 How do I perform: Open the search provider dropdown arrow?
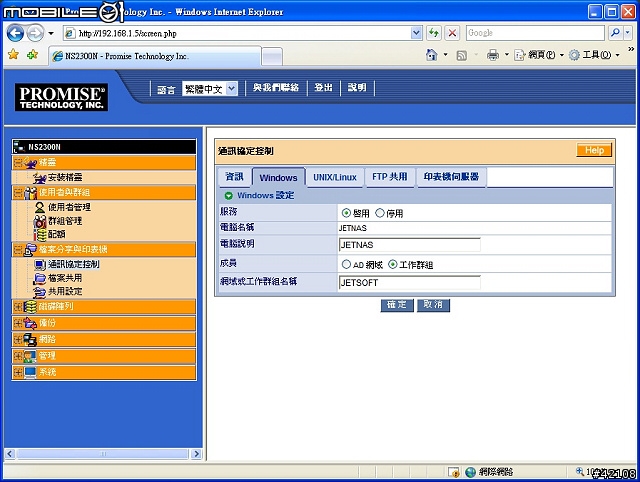tap(628, 33)
